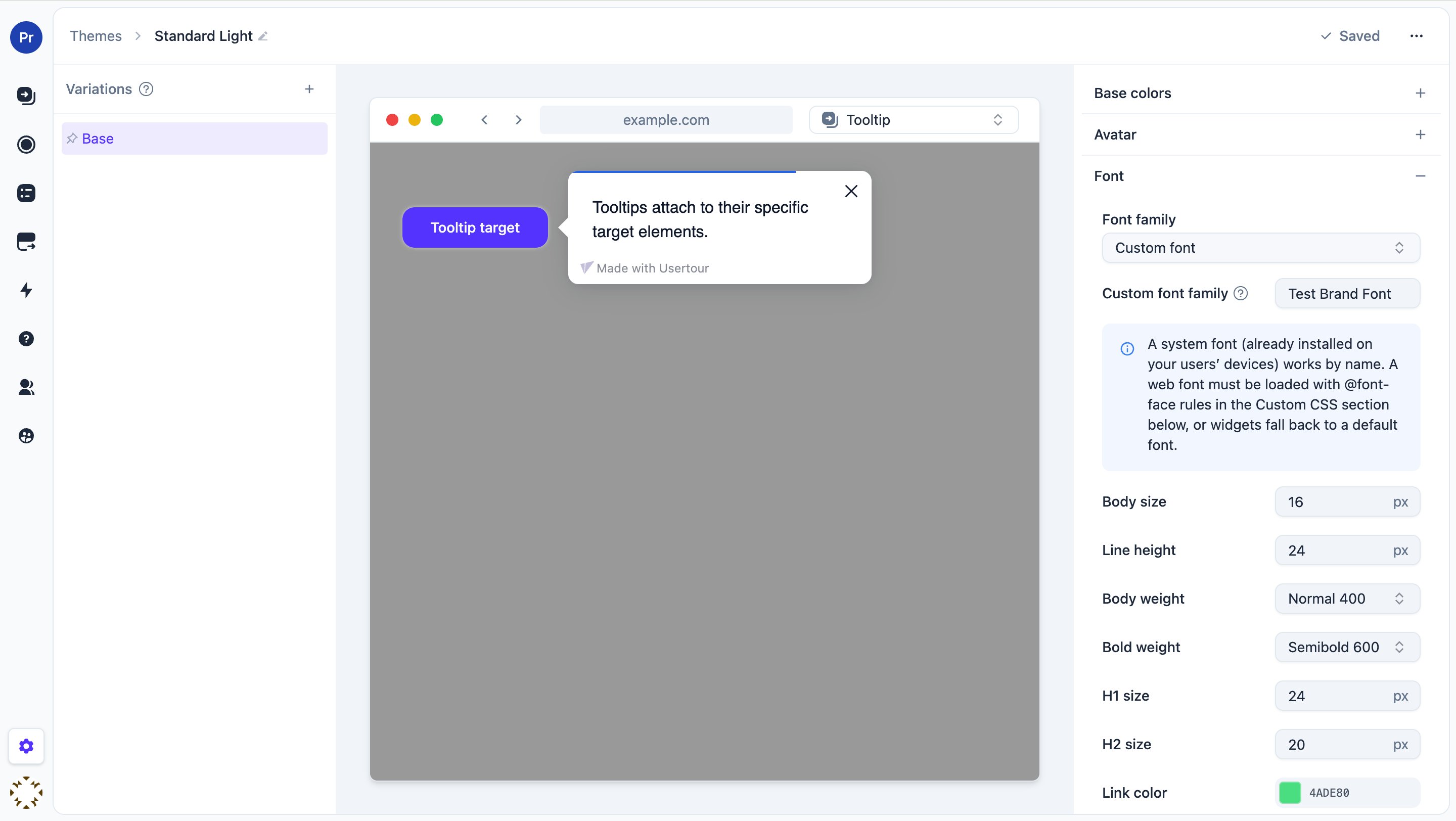The image size is (1456, 821).
Task: Click the Tooltip target button in preview
Action: [475, 227]
